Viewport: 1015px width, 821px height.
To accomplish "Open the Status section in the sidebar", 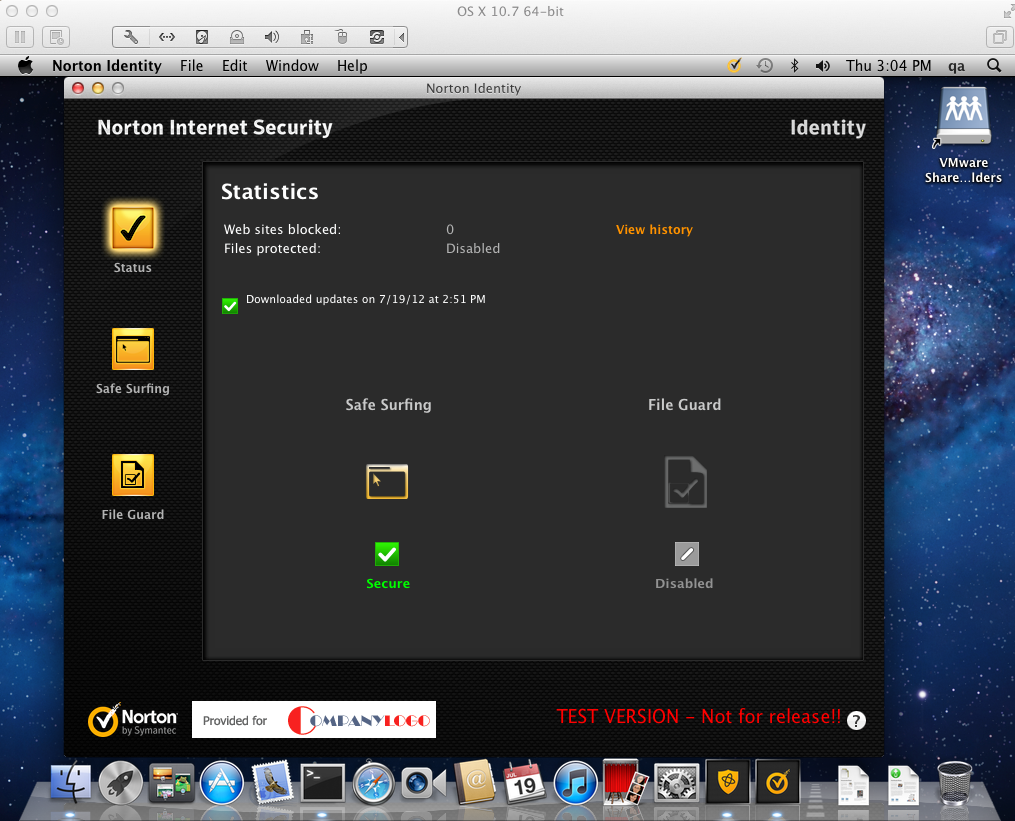I will tap(132, 228).
